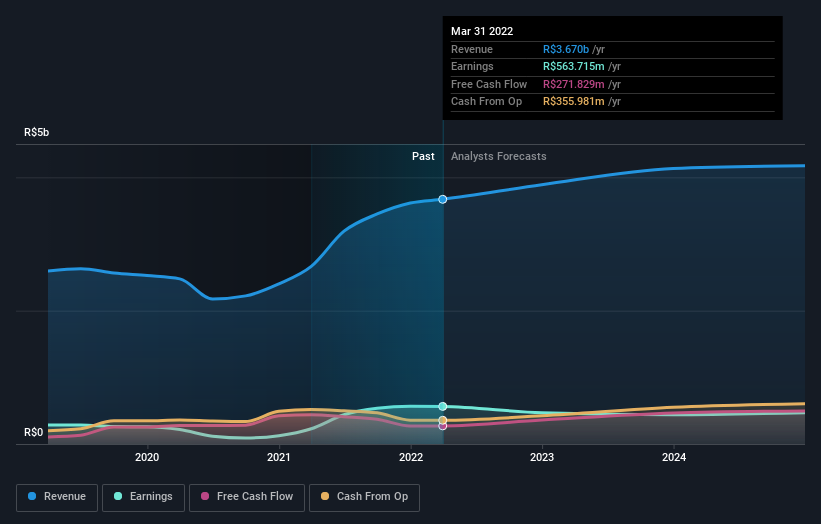This screenshot has width=821, height=524.
Task: Click the Free Cash Flow row label in tooltip
Action: pos(489,84)
